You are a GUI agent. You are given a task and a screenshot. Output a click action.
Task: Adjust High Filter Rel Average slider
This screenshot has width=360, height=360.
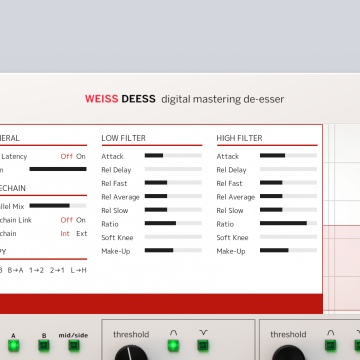[x=288, y=196]
